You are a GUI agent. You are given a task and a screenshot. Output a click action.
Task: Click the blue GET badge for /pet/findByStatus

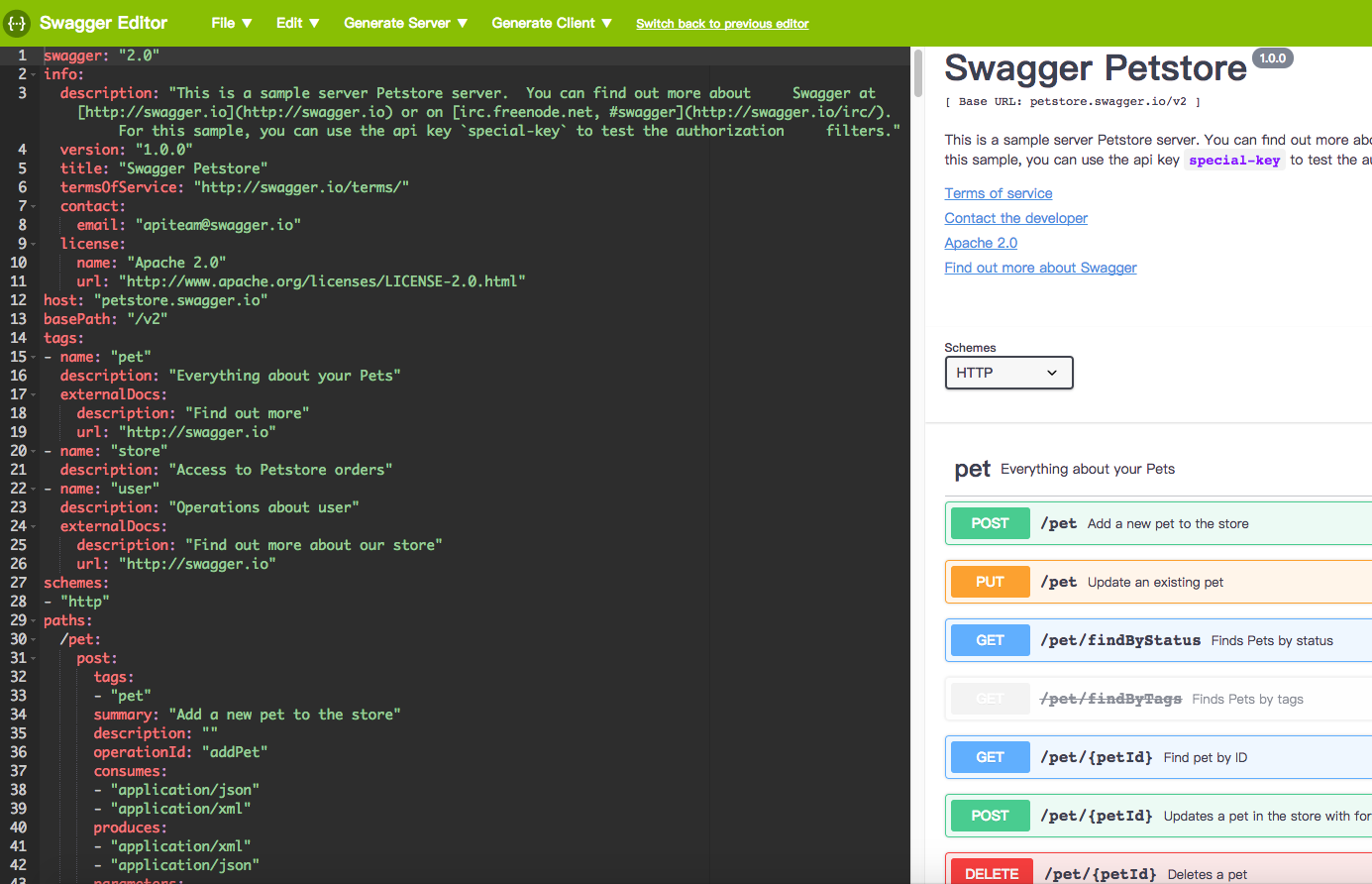click(990, 640)
